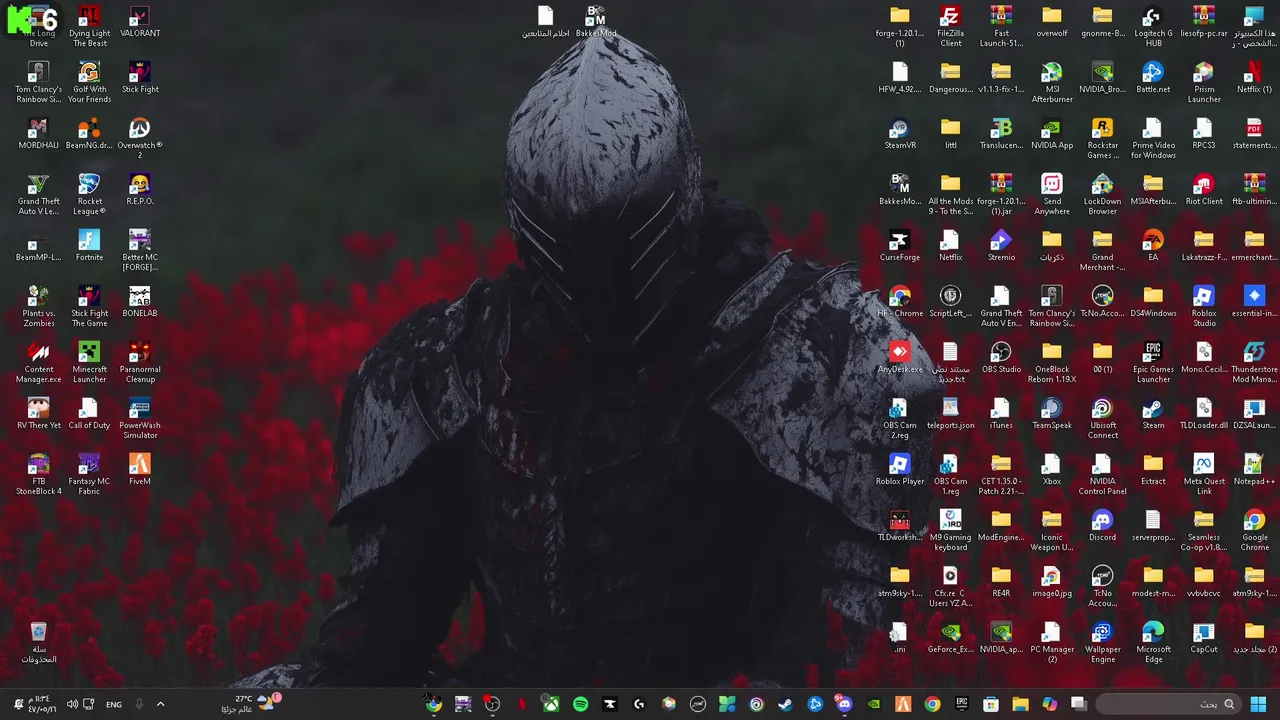Open the MORDHAU desktop shortcut
Screen dimensions: 1280x720
[x=38, y=135]
